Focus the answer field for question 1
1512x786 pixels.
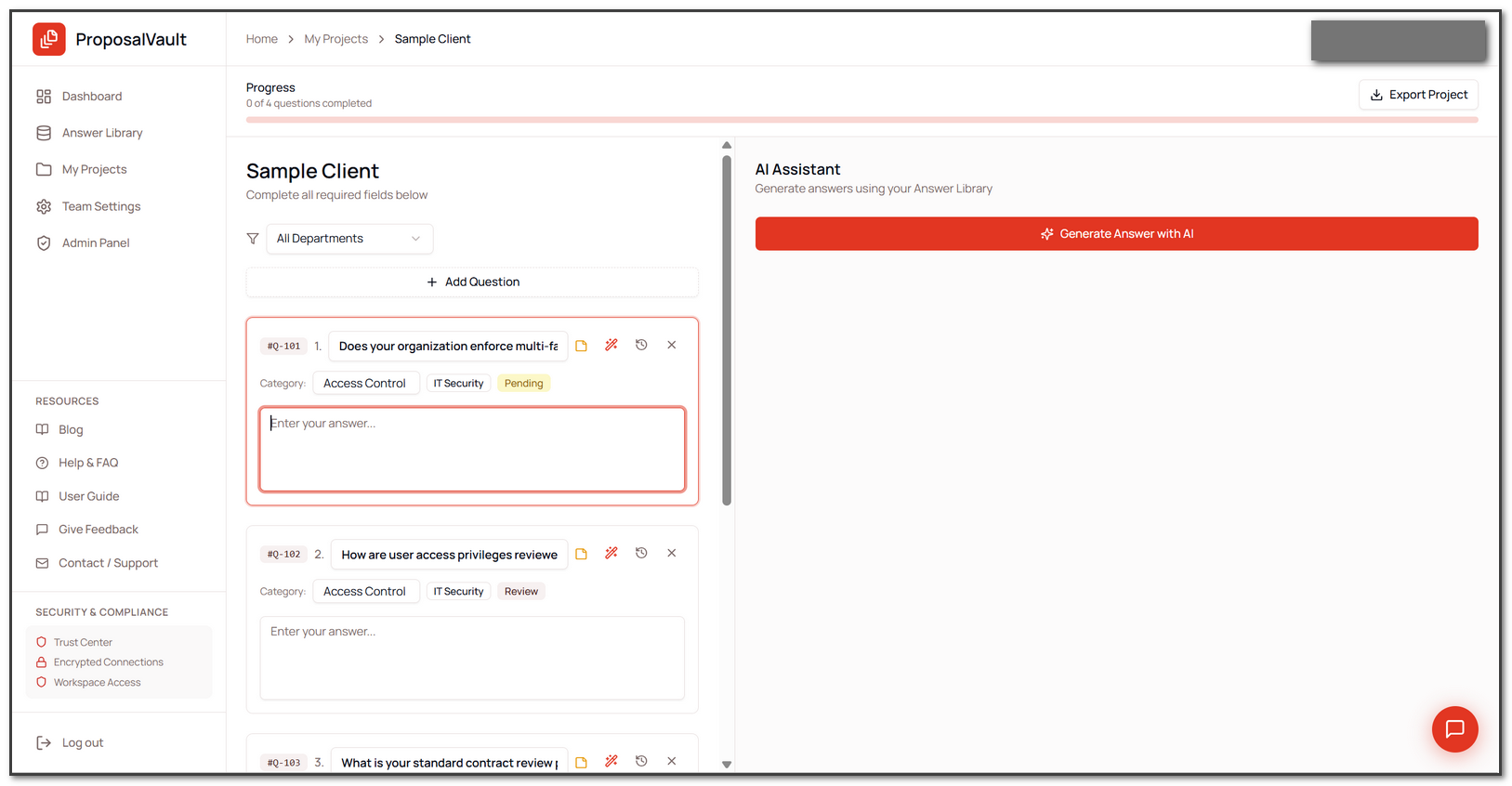[x=472, y=450]
